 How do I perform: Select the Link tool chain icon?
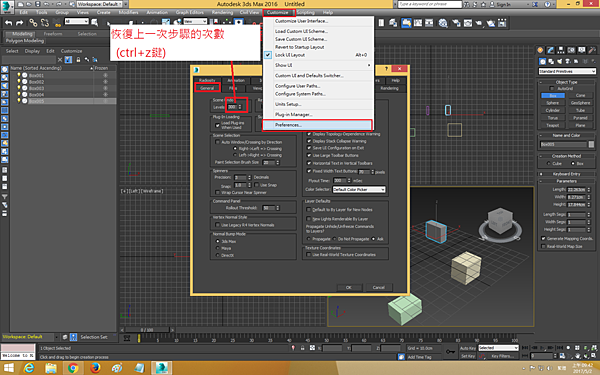tap(33, 23)
